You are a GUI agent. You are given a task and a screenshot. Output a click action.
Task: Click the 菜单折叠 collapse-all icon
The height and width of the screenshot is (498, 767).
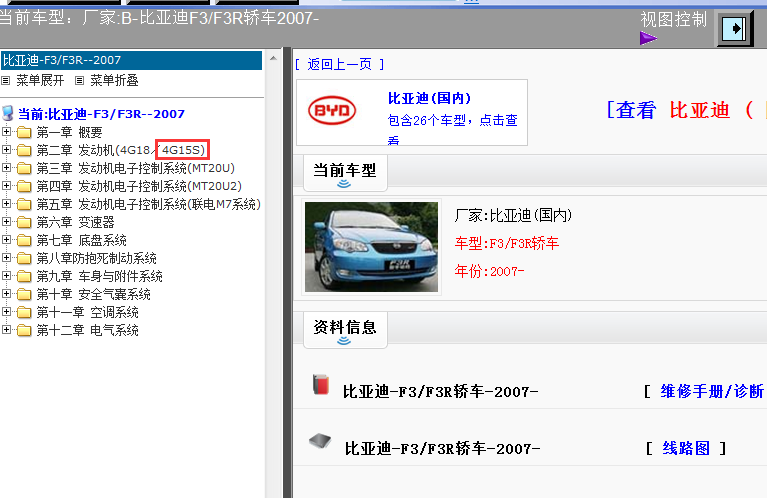coord(79,80)
